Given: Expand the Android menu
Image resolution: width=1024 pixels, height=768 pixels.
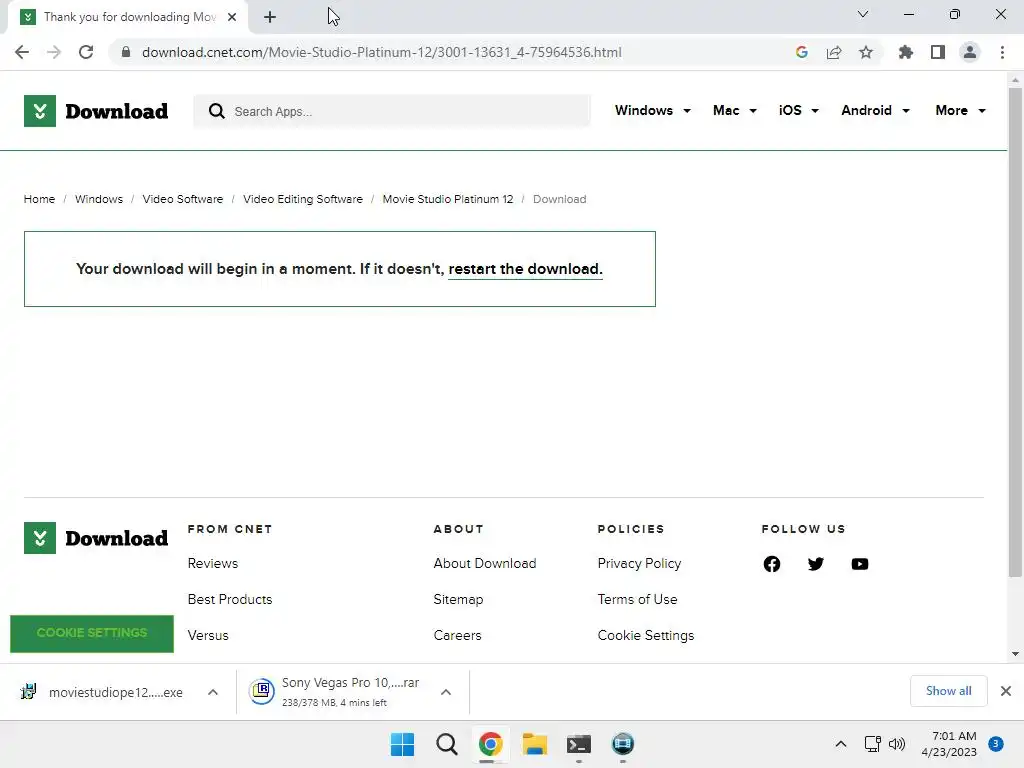Looking at the screenshot, I should coord(875,110).
